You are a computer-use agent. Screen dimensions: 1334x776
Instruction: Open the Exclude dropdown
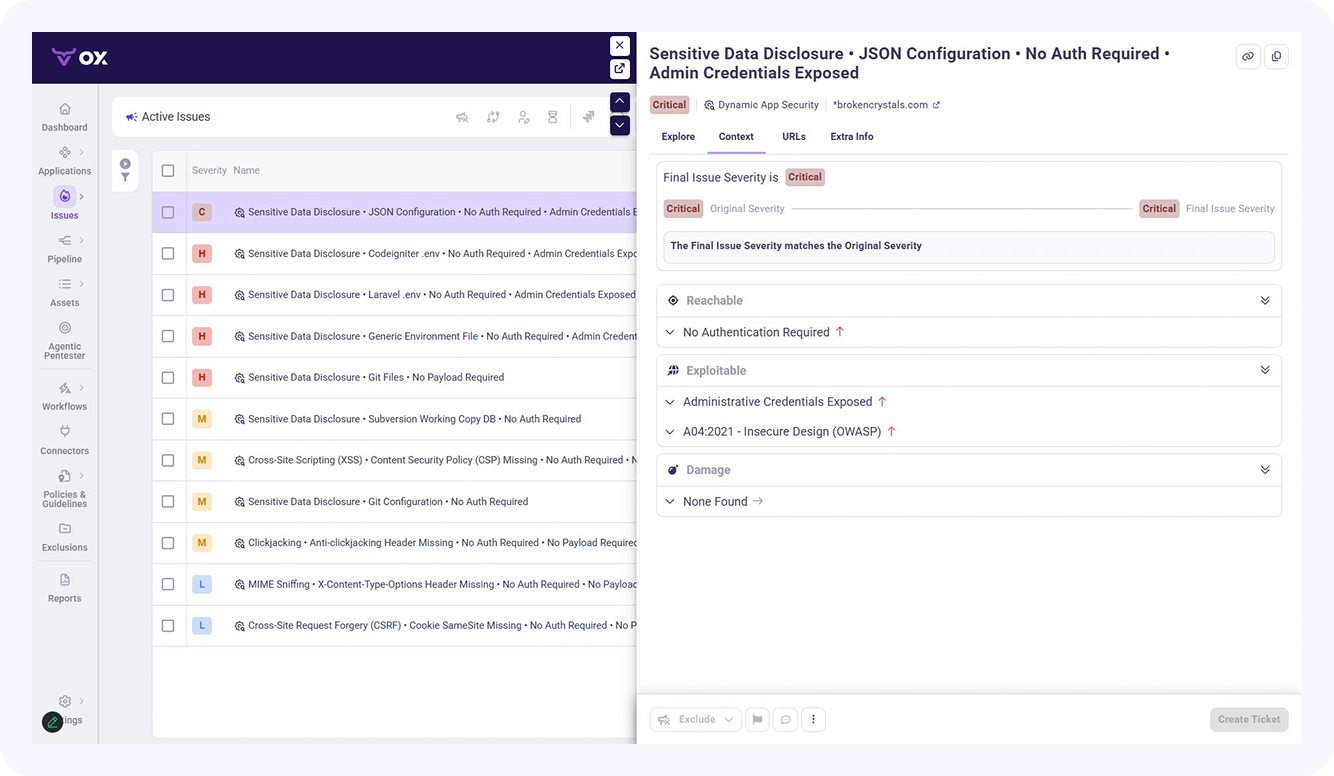(x=696, y=719)
